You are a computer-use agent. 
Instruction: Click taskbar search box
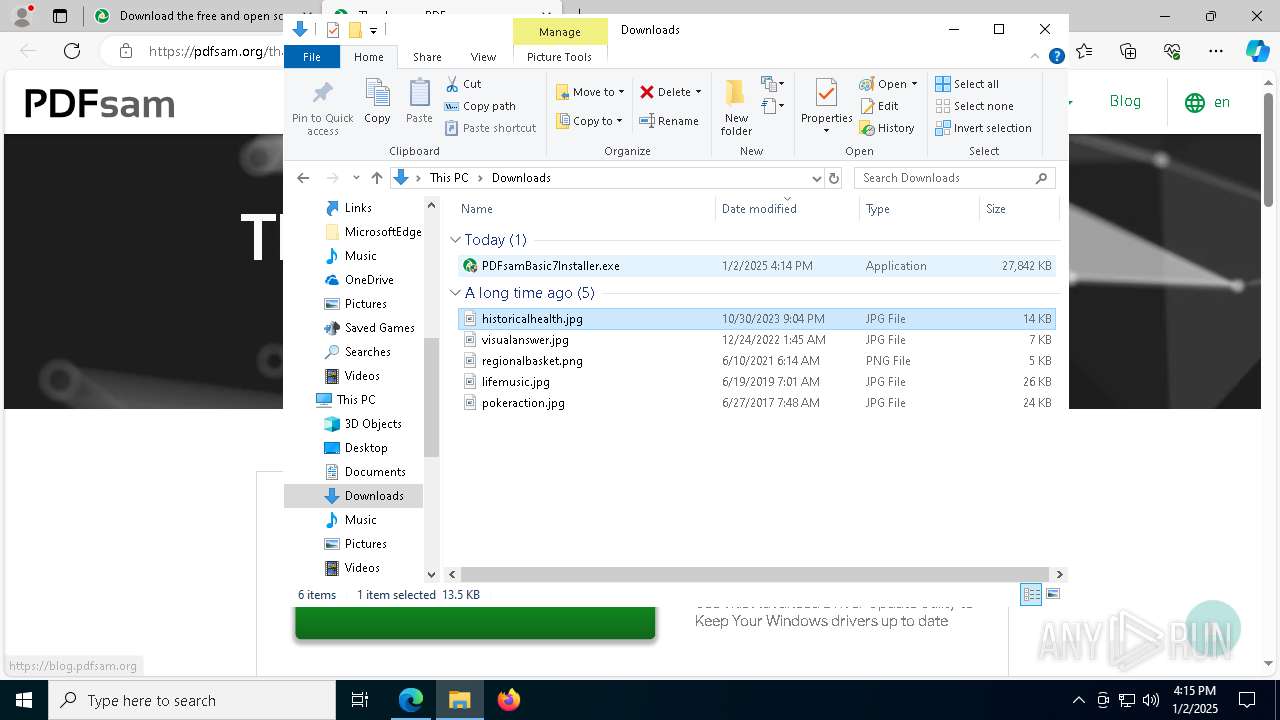(x=192, y=700)
